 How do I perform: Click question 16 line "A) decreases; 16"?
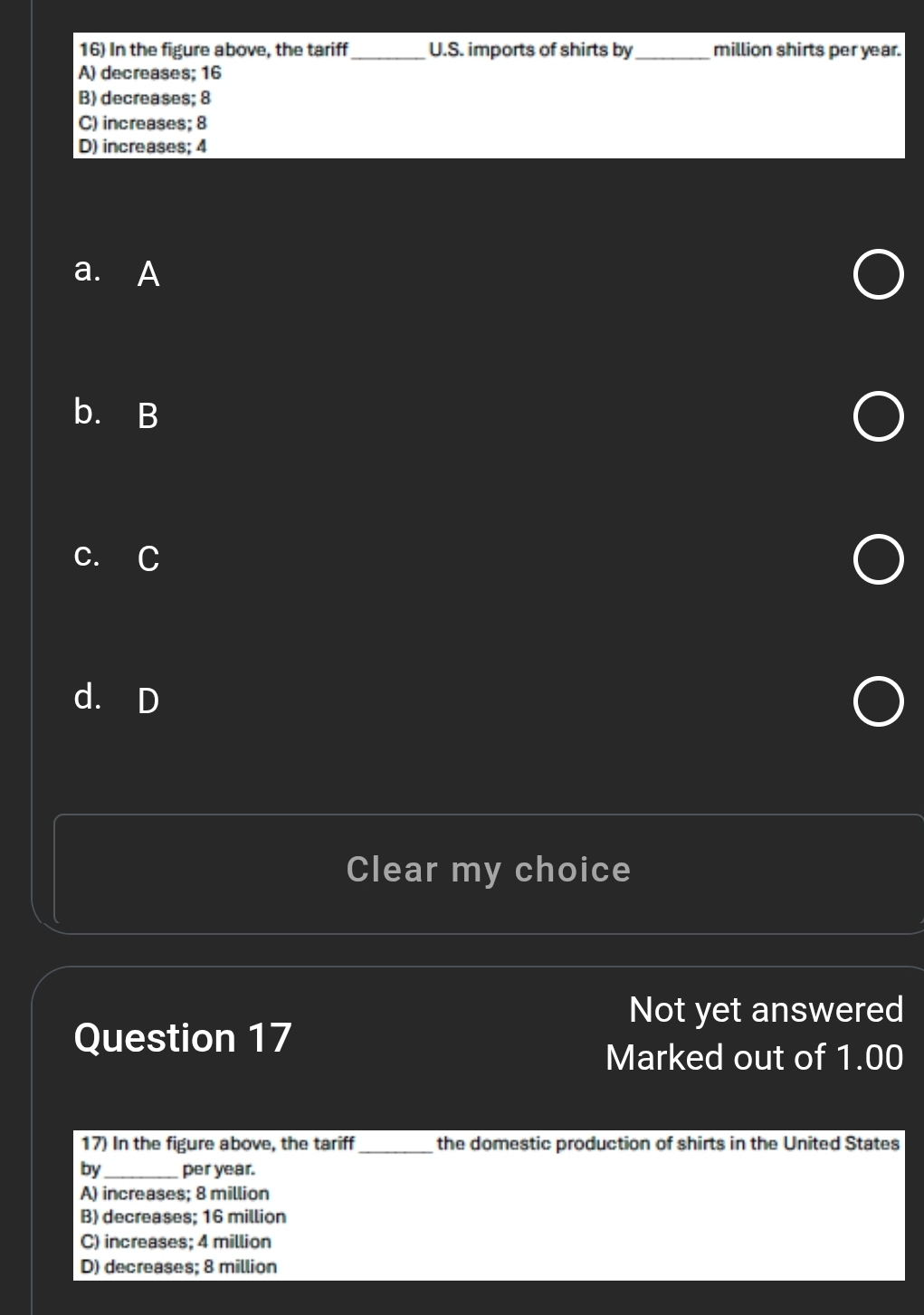click(x=150, y=73)
